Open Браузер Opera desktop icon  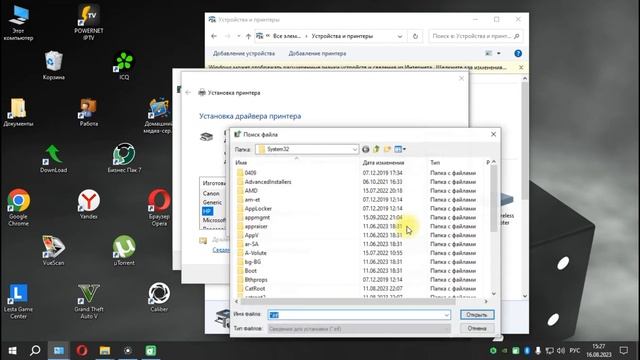pyautogui.click(x=159, y=207)
